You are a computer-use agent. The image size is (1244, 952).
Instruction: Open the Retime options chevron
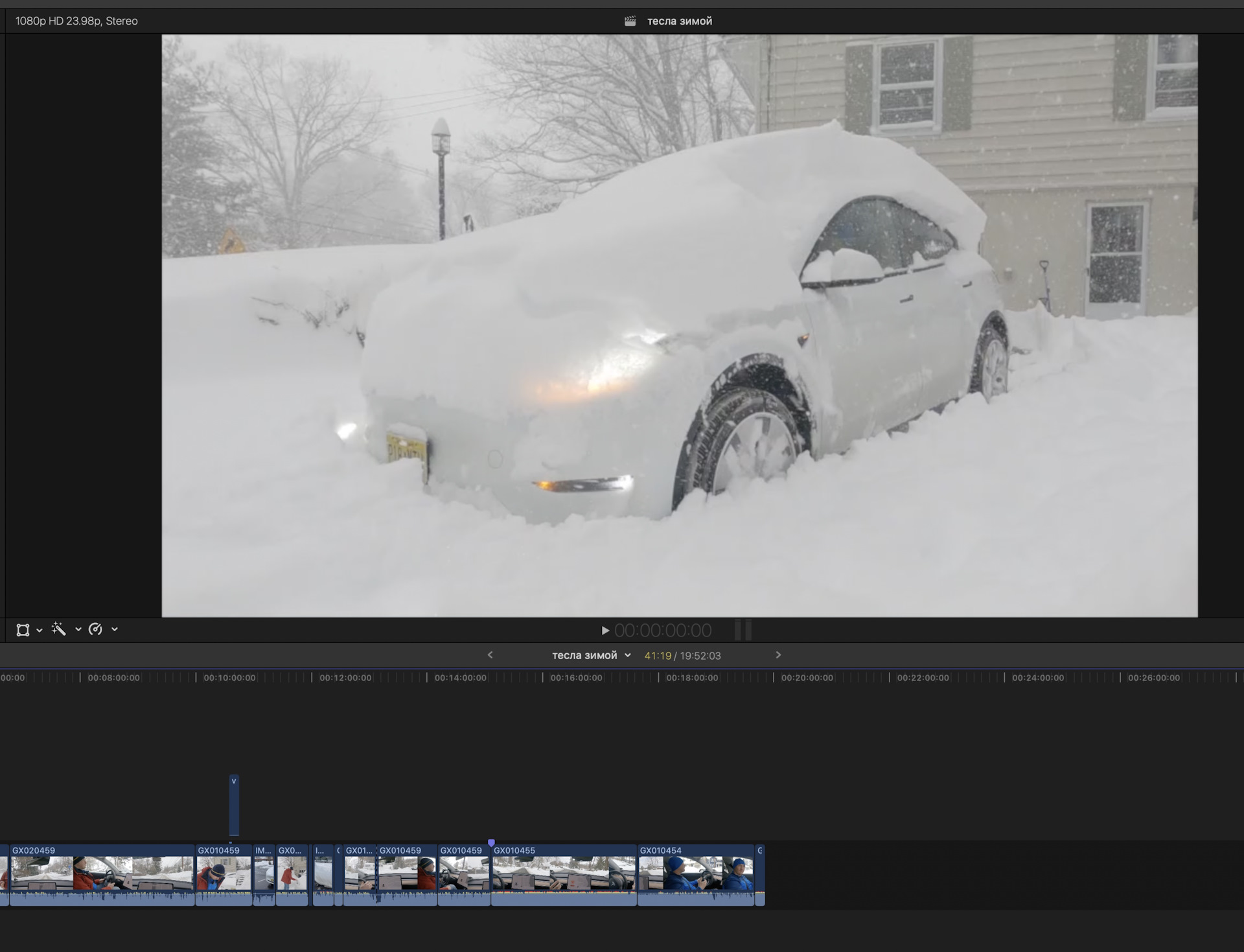coord(115,629)
